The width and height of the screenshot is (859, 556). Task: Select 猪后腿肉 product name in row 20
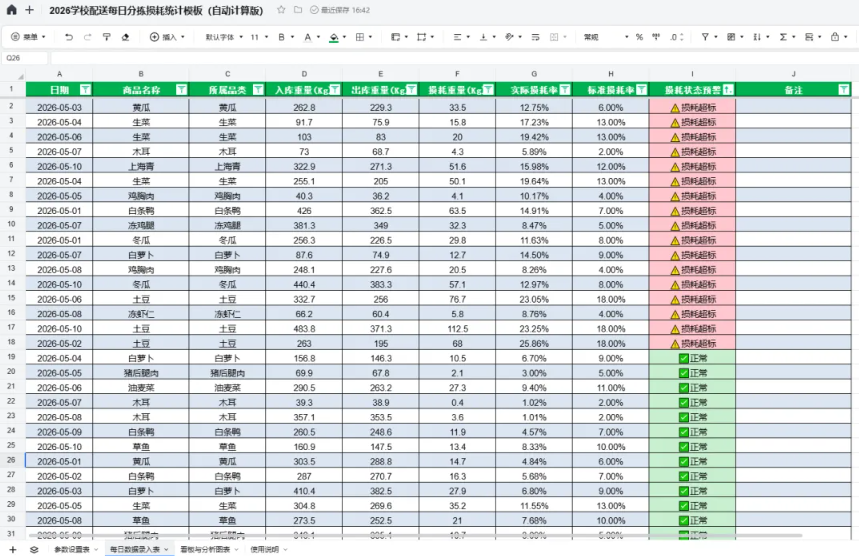[x=141, y=373]
